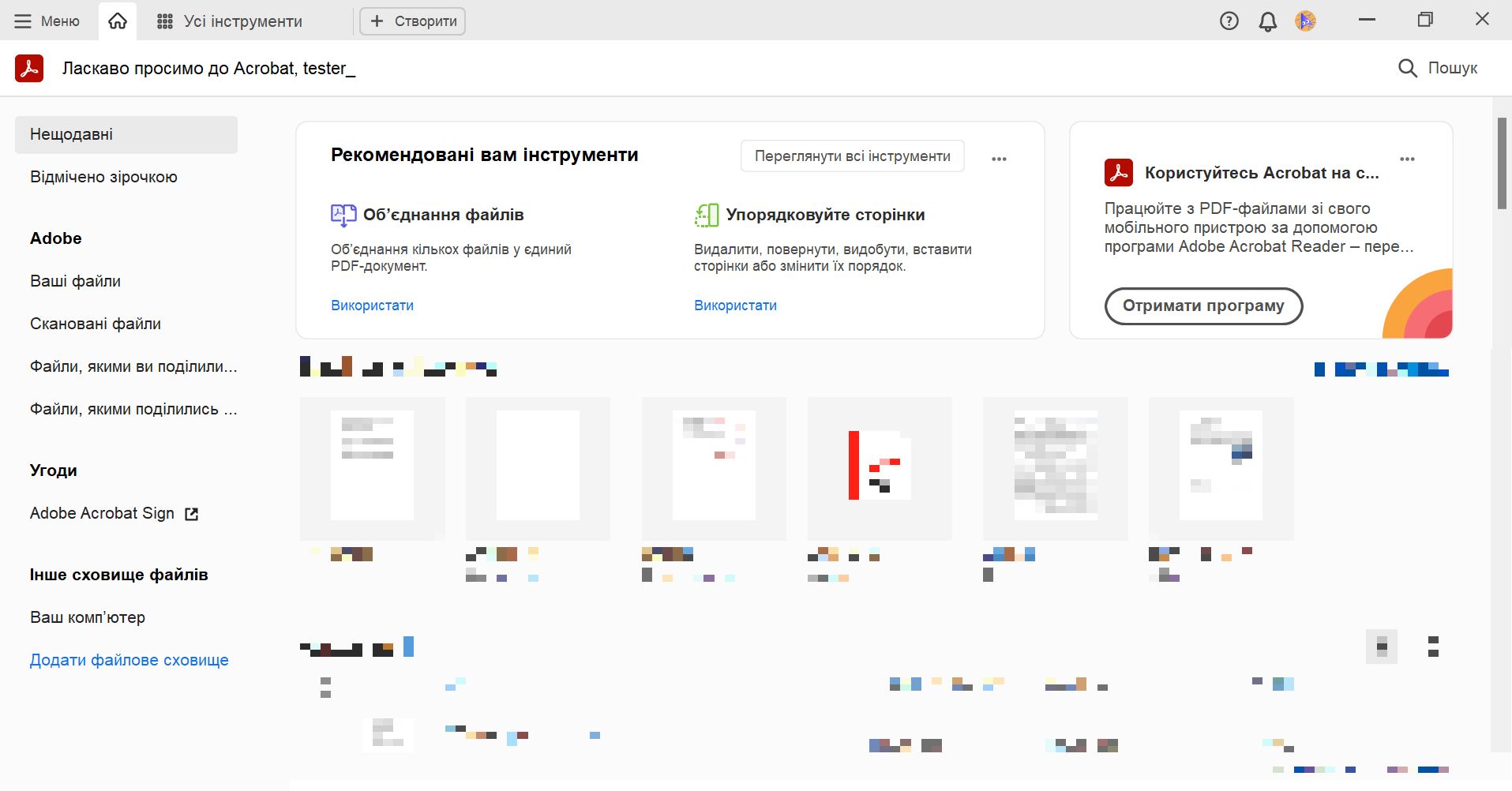Open the notifications bell icon

click(1267, 21)
